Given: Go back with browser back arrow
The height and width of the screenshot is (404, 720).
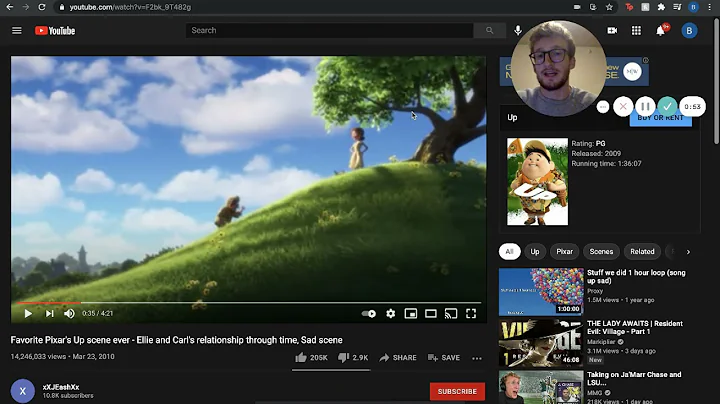Looking at the screenshot, I should tap(10, 7).
